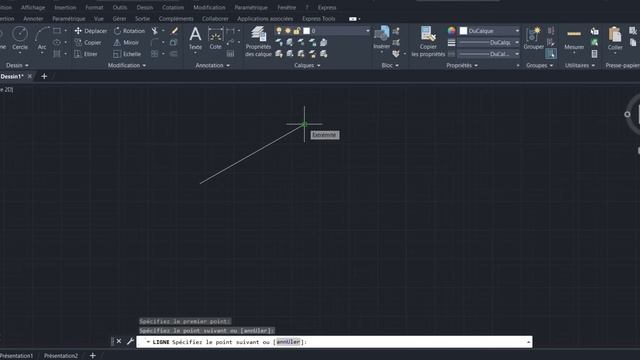Activate the Miroir mirror tool
640x360 pixels.
[126, 42]
